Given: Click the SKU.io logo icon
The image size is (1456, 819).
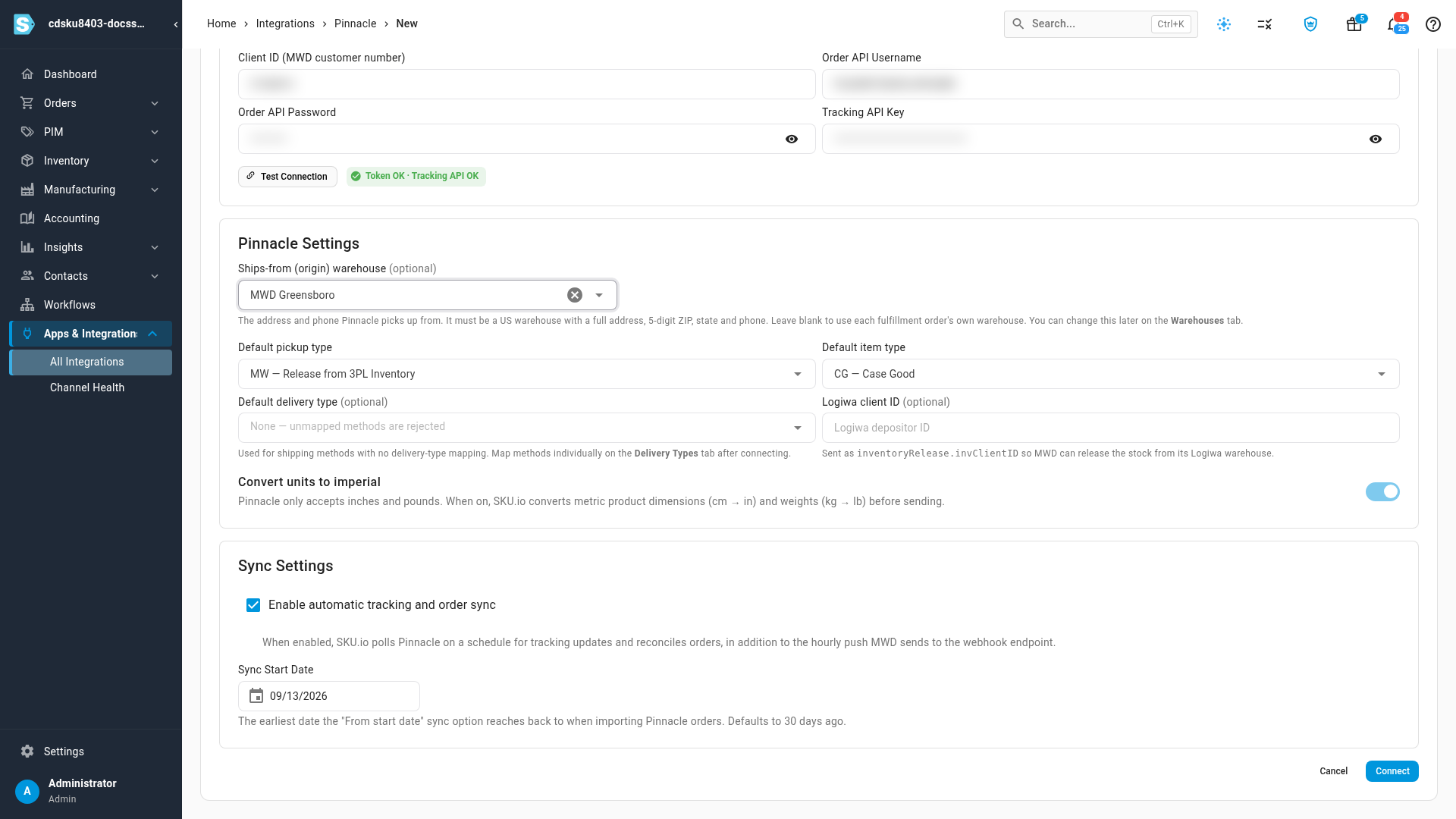Looking at the screenshot, I should click(24, 24).
